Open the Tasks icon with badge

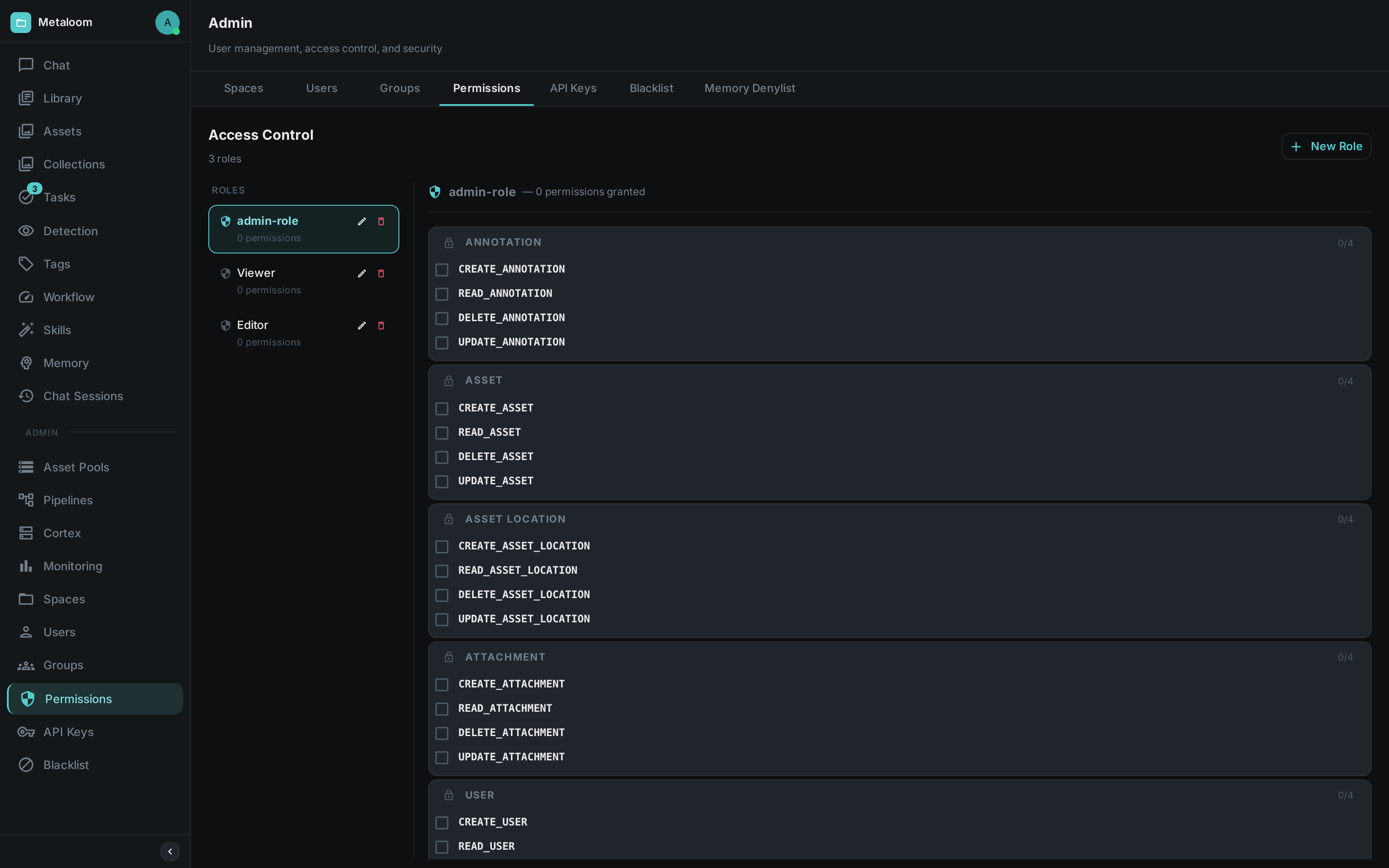[x=27, y=196]
